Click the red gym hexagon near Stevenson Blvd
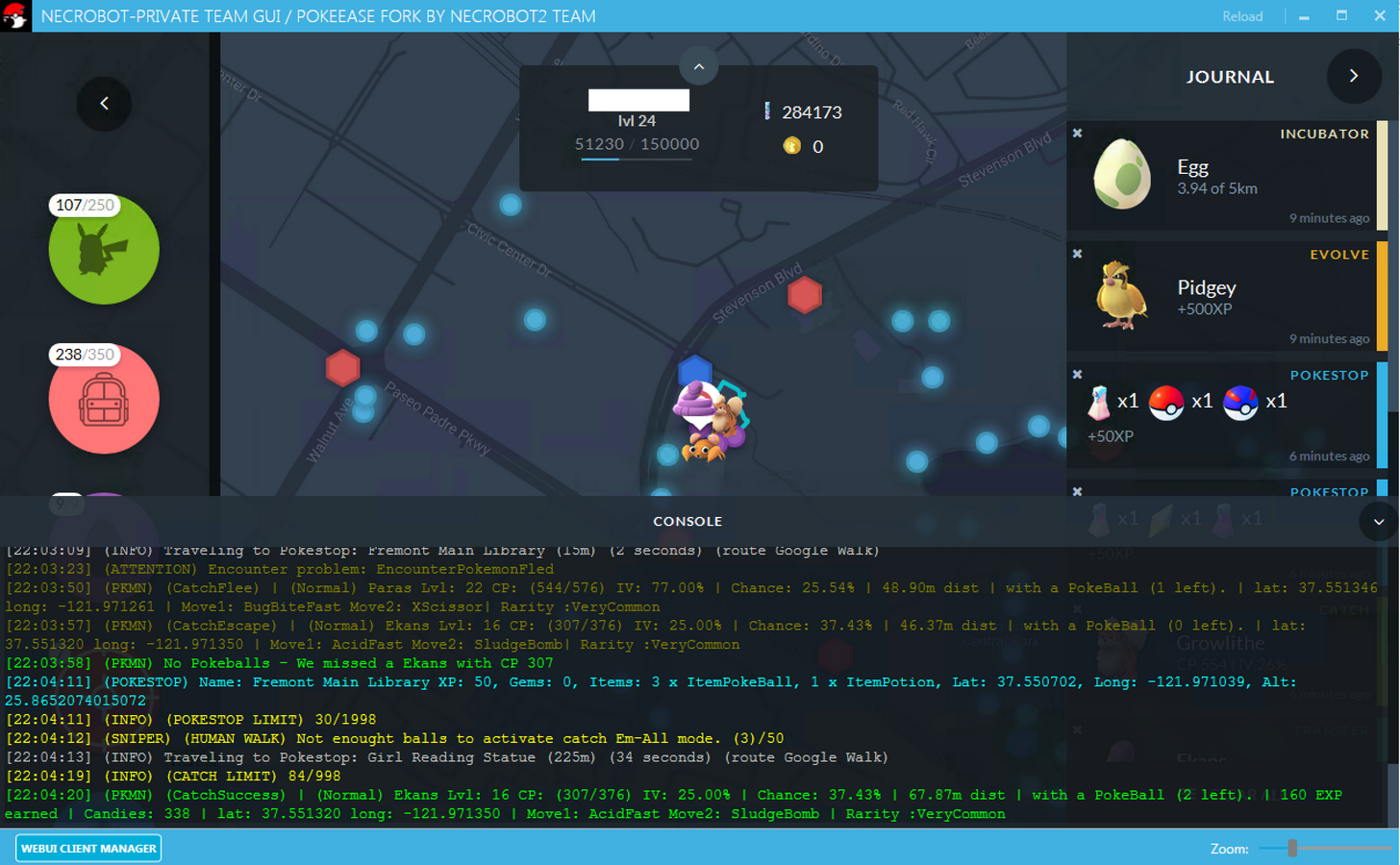The image size is (1400, 865). pyautogui.click(x=805, y=295)
